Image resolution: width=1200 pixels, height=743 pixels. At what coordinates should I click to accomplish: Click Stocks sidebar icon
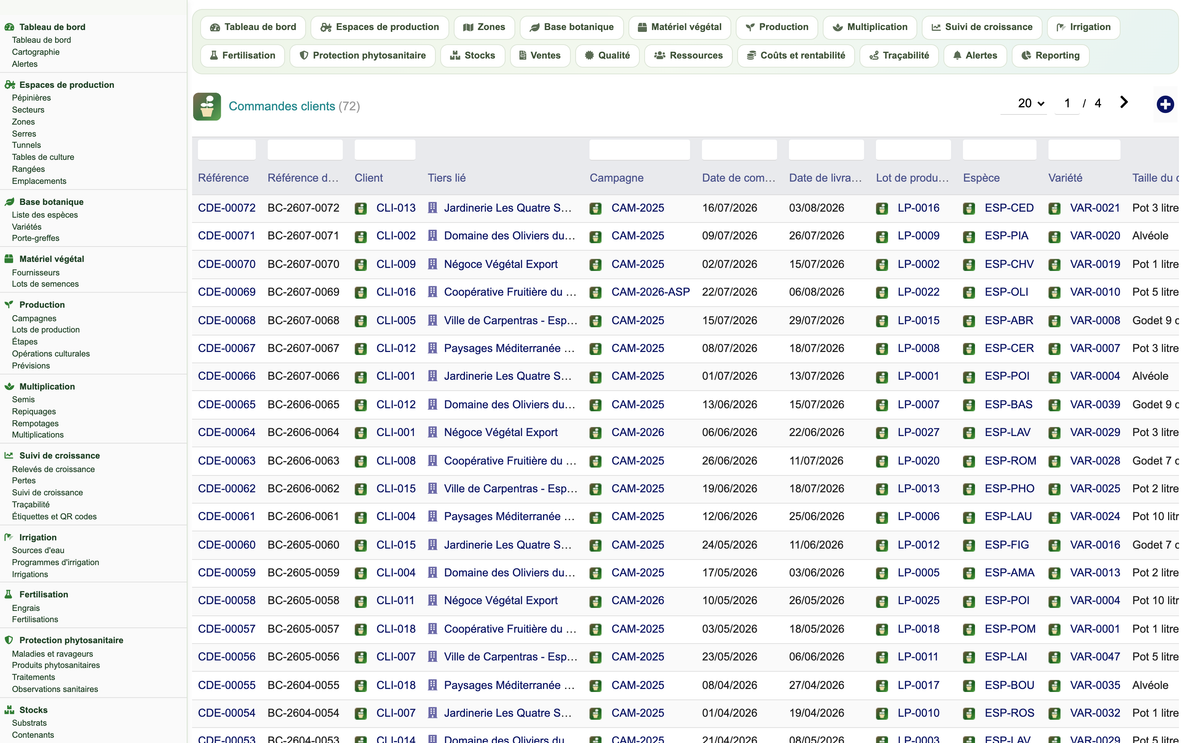[9, 710]
